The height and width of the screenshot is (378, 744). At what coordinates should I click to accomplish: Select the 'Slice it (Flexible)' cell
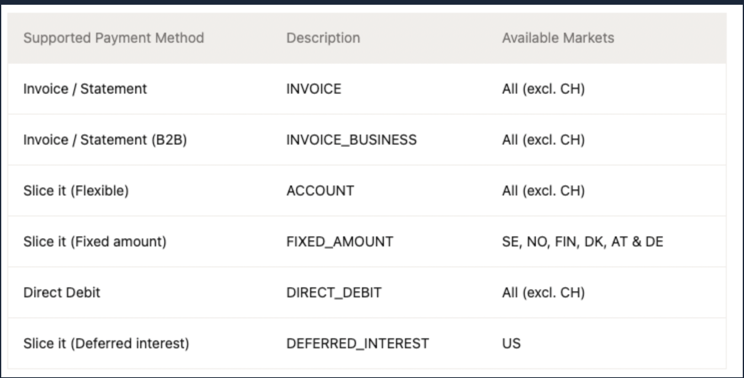[76, 190]
